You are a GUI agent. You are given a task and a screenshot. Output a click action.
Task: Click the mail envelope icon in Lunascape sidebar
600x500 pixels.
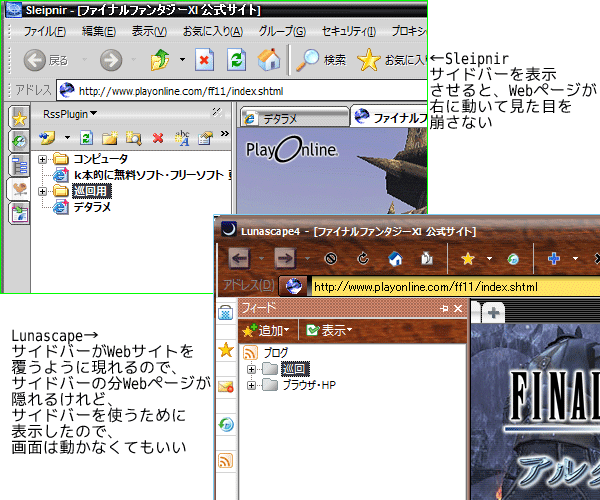(226, 387)
